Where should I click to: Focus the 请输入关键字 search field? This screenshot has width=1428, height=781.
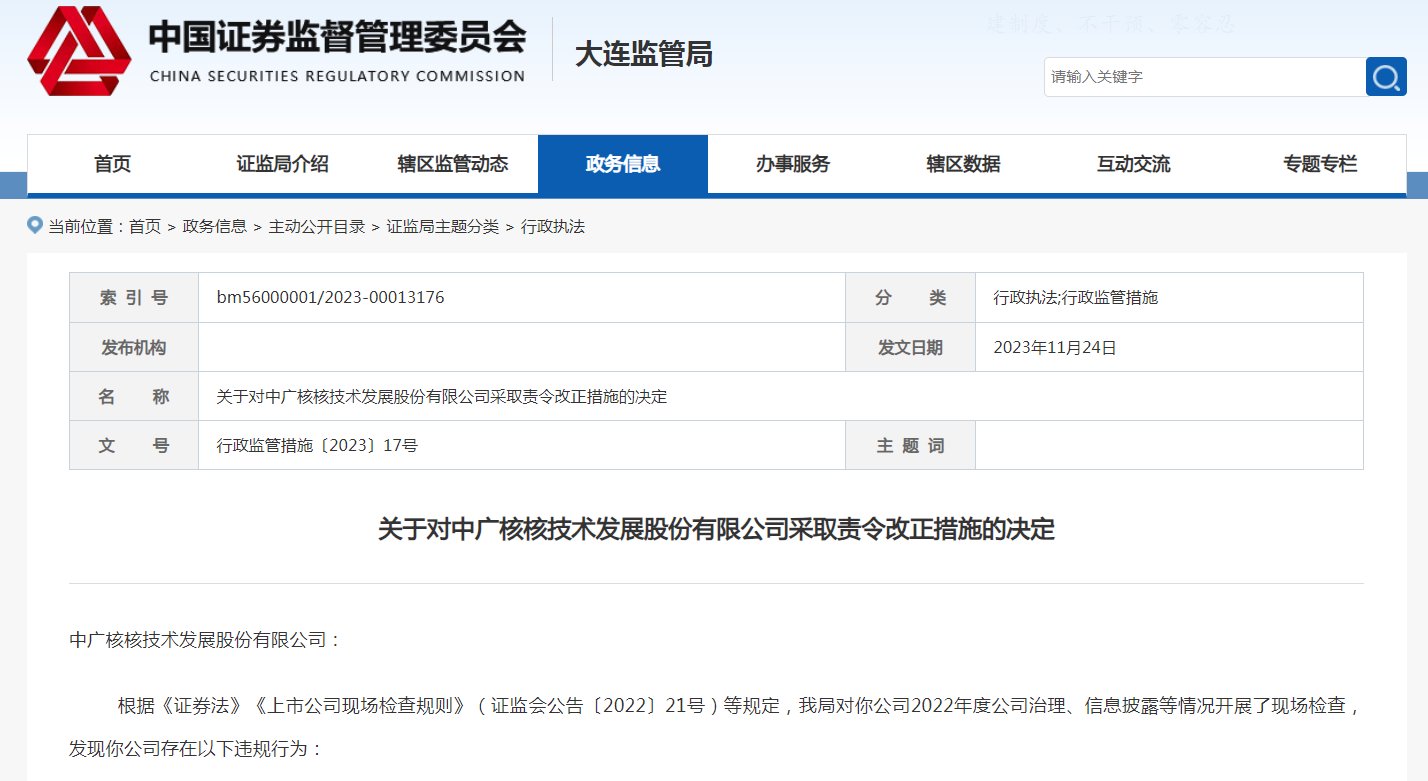pyautogui.click(x=1205, y=77)
